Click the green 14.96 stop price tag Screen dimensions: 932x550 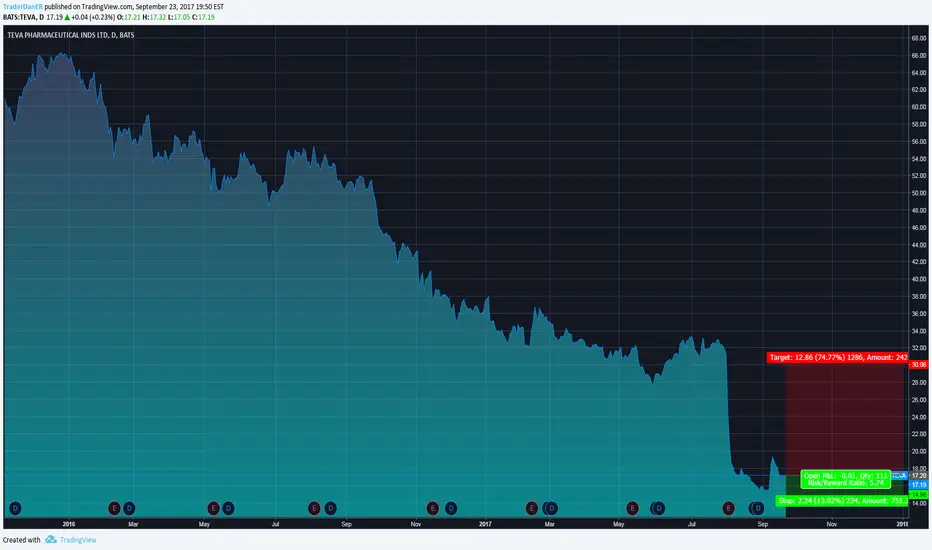coord(918,495)
